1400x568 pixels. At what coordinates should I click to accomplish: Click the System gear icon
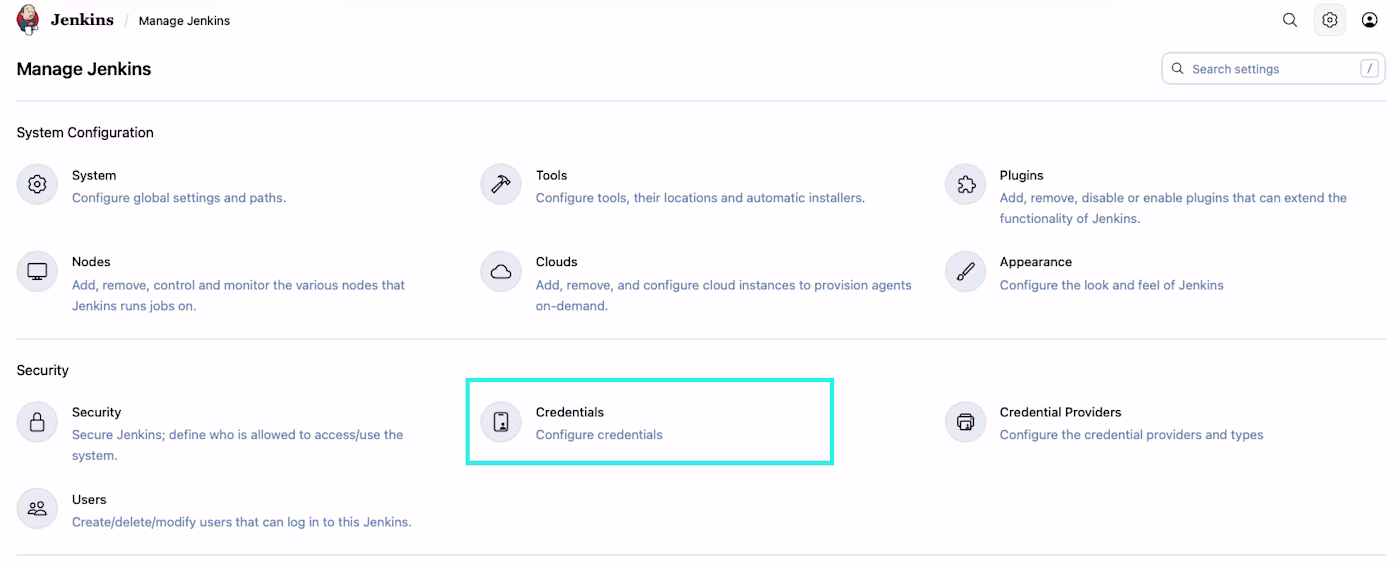click(38, 185)
